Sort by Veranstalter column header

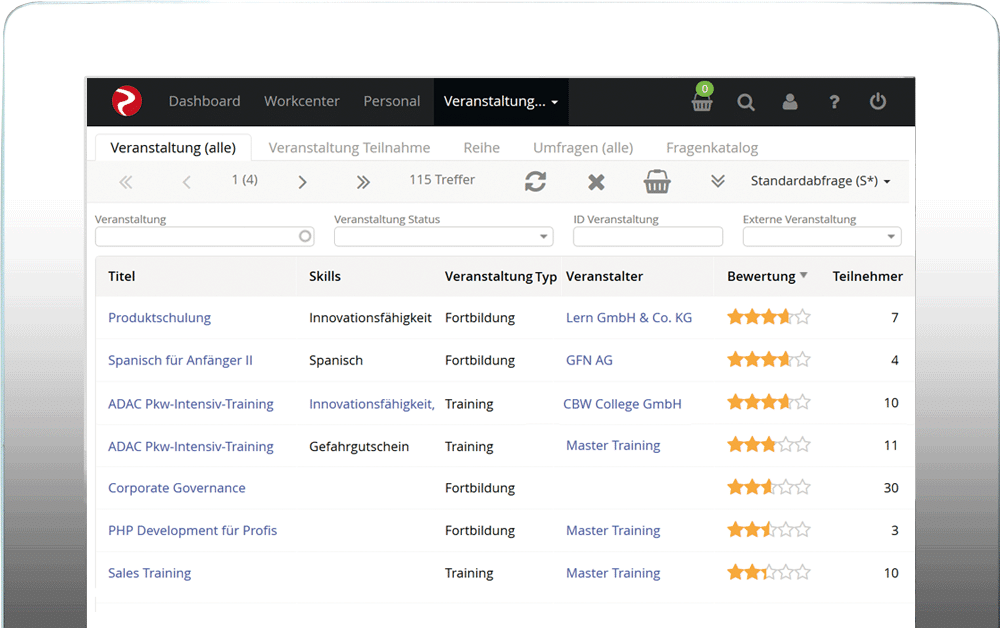tap(605, 276)
